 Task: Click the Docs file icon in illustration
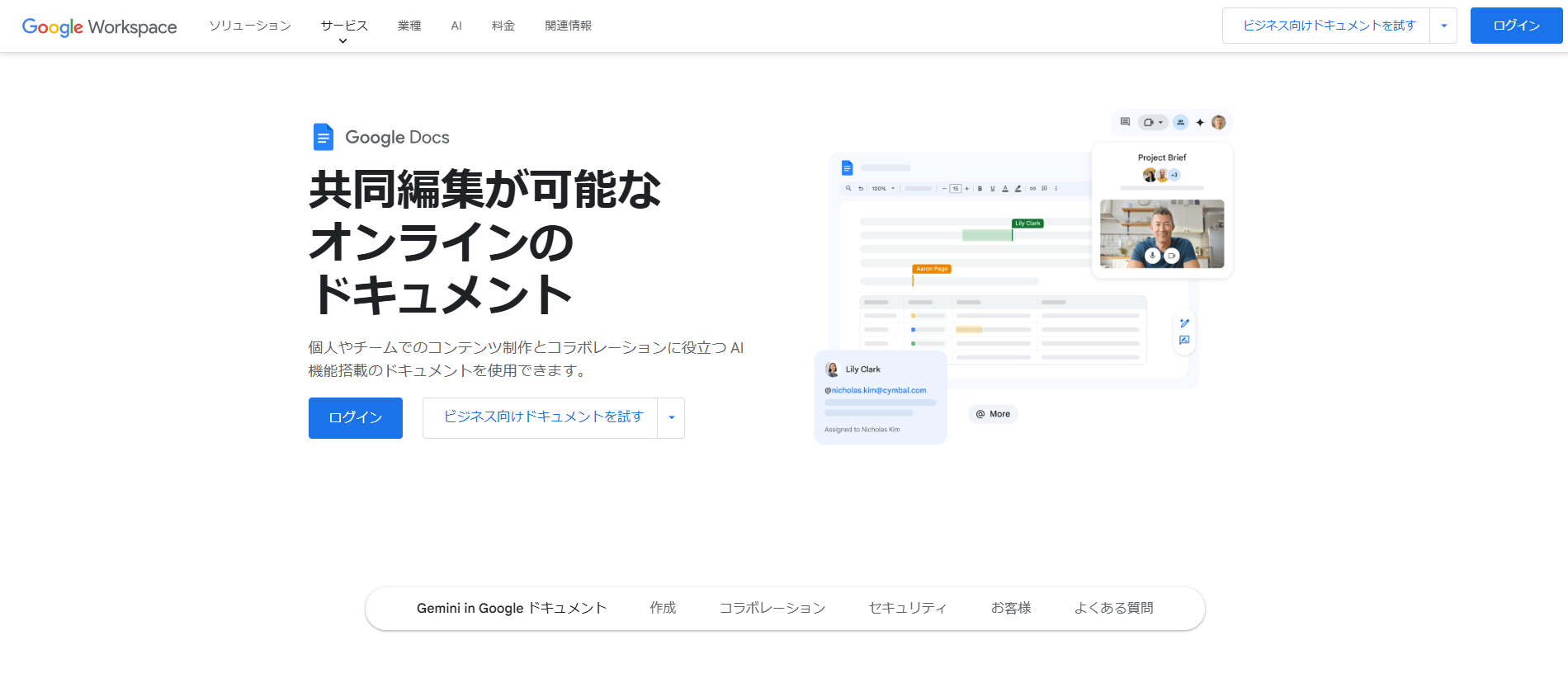click(x=847, y=167)
